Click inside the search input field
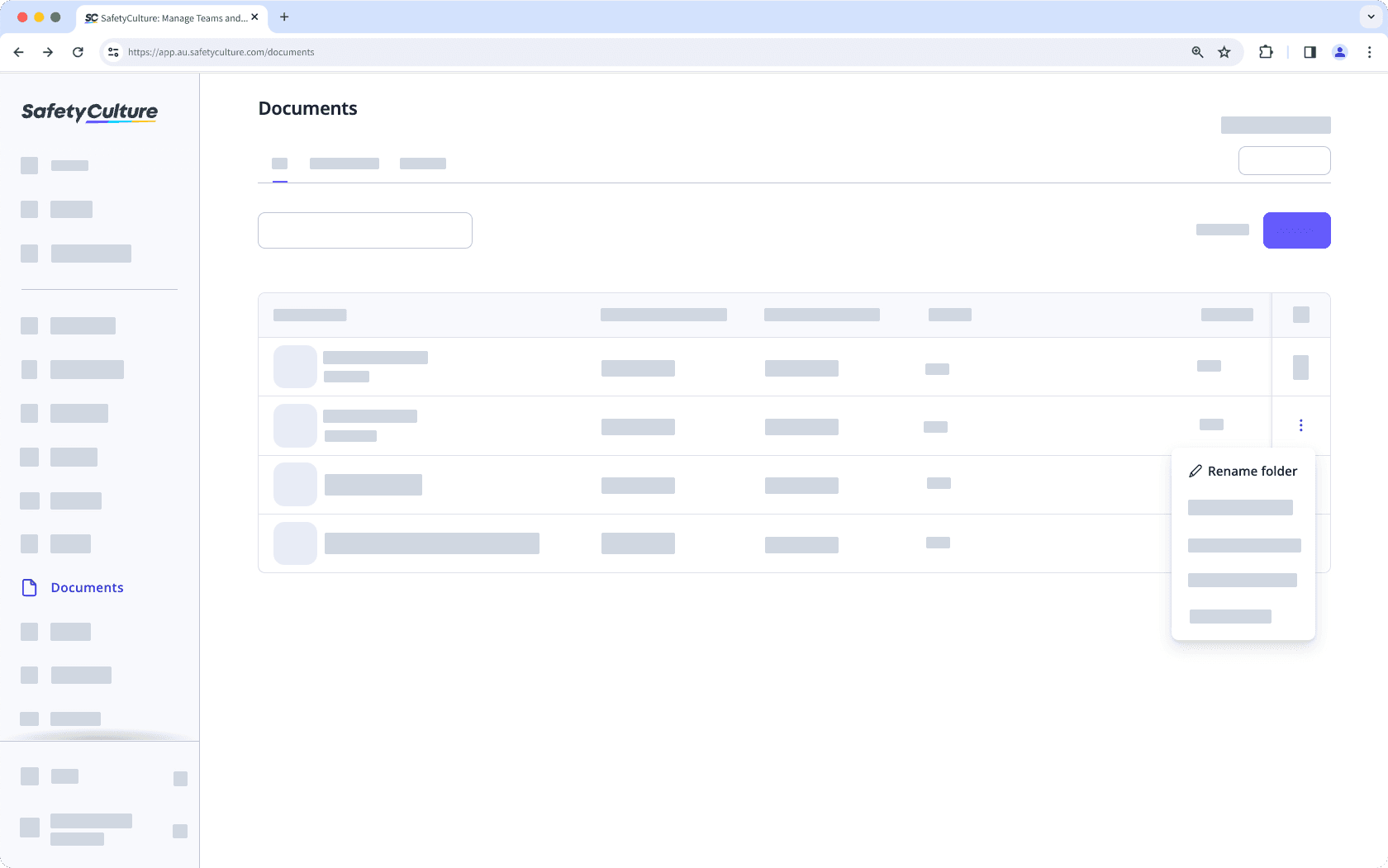The image size is (1388, 868). (x=364, y=230)
